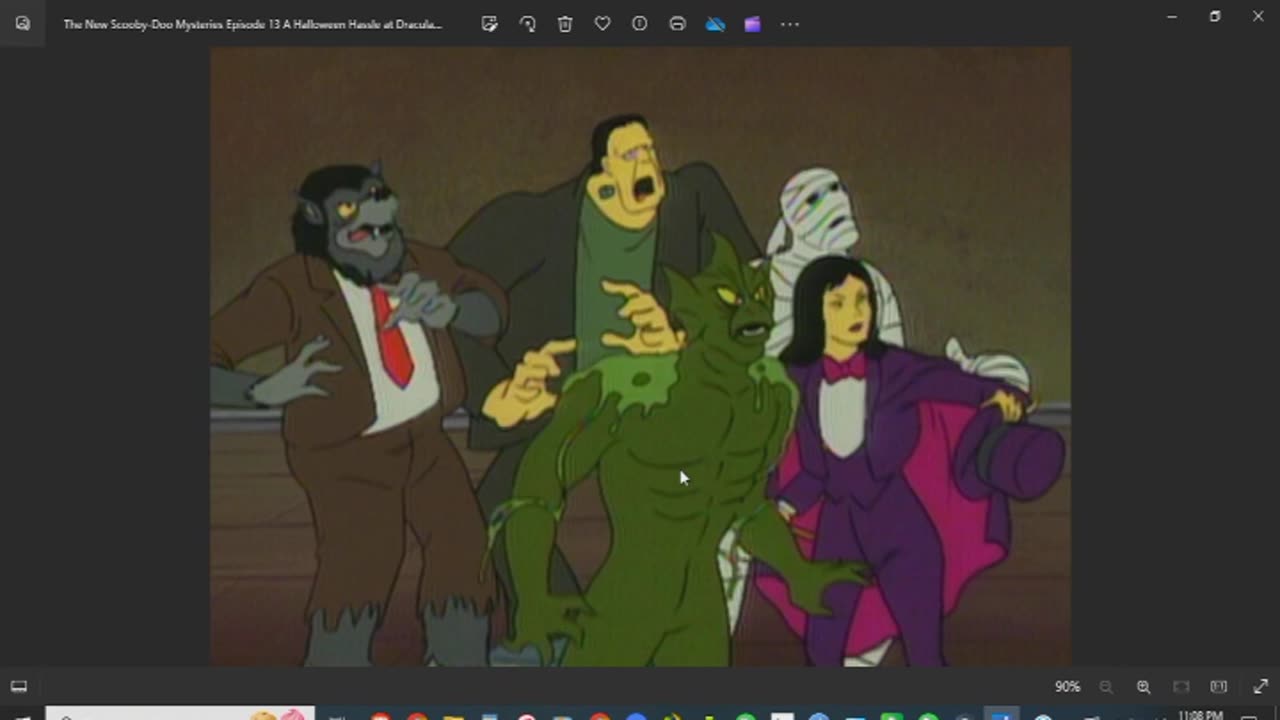This screenshot has width=1280, height=720.
Task: Zoom out with the minus magnifier
Action: pos(1106,687)
